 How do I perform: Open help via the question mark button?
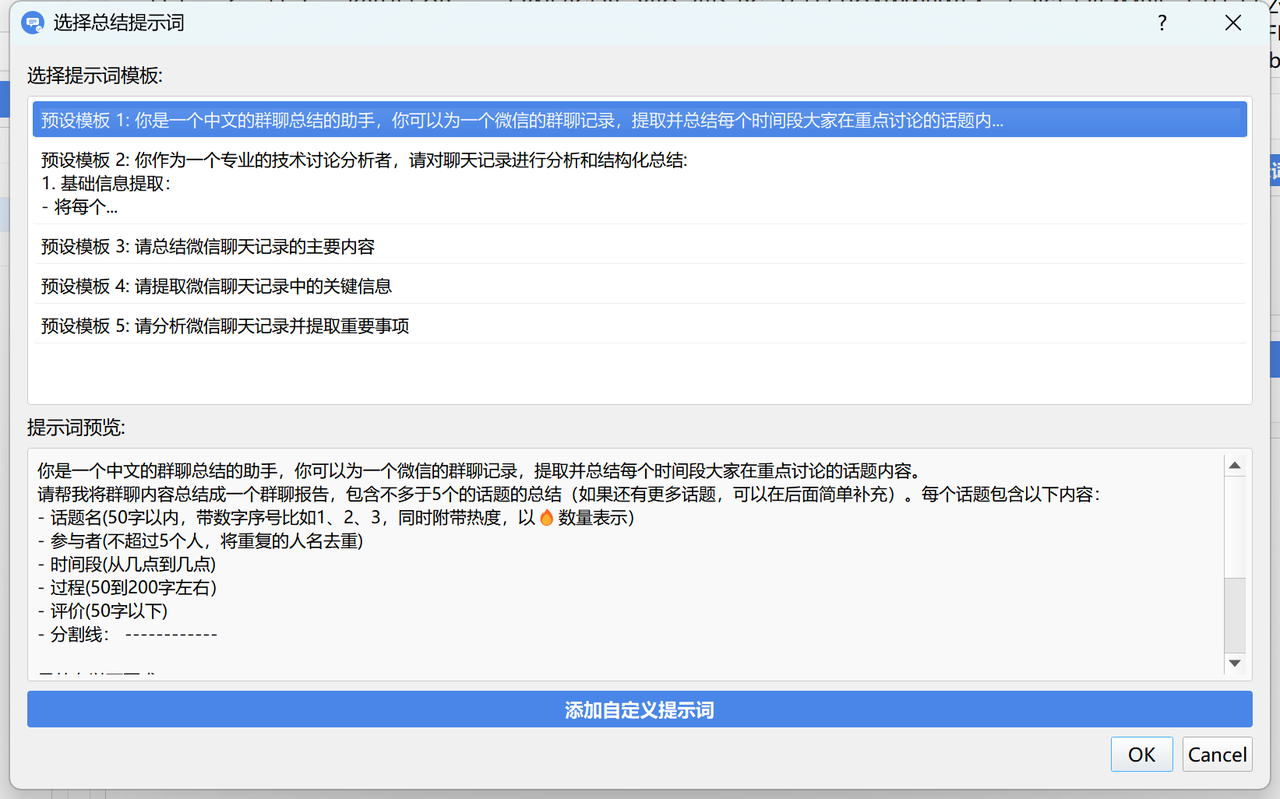(x=1162, y=23)
